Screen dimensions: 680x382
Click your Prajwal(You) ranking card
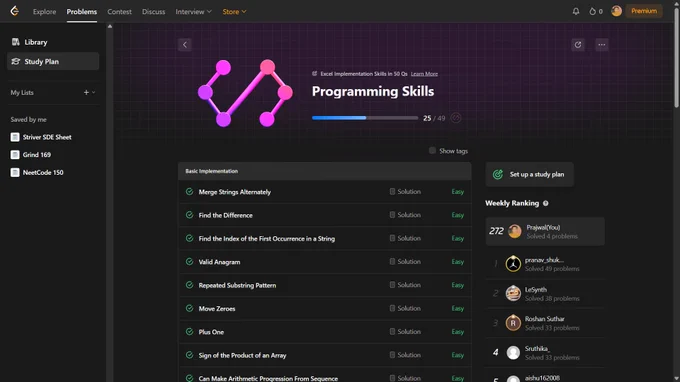pyautogui.click(x=545, y=232)
